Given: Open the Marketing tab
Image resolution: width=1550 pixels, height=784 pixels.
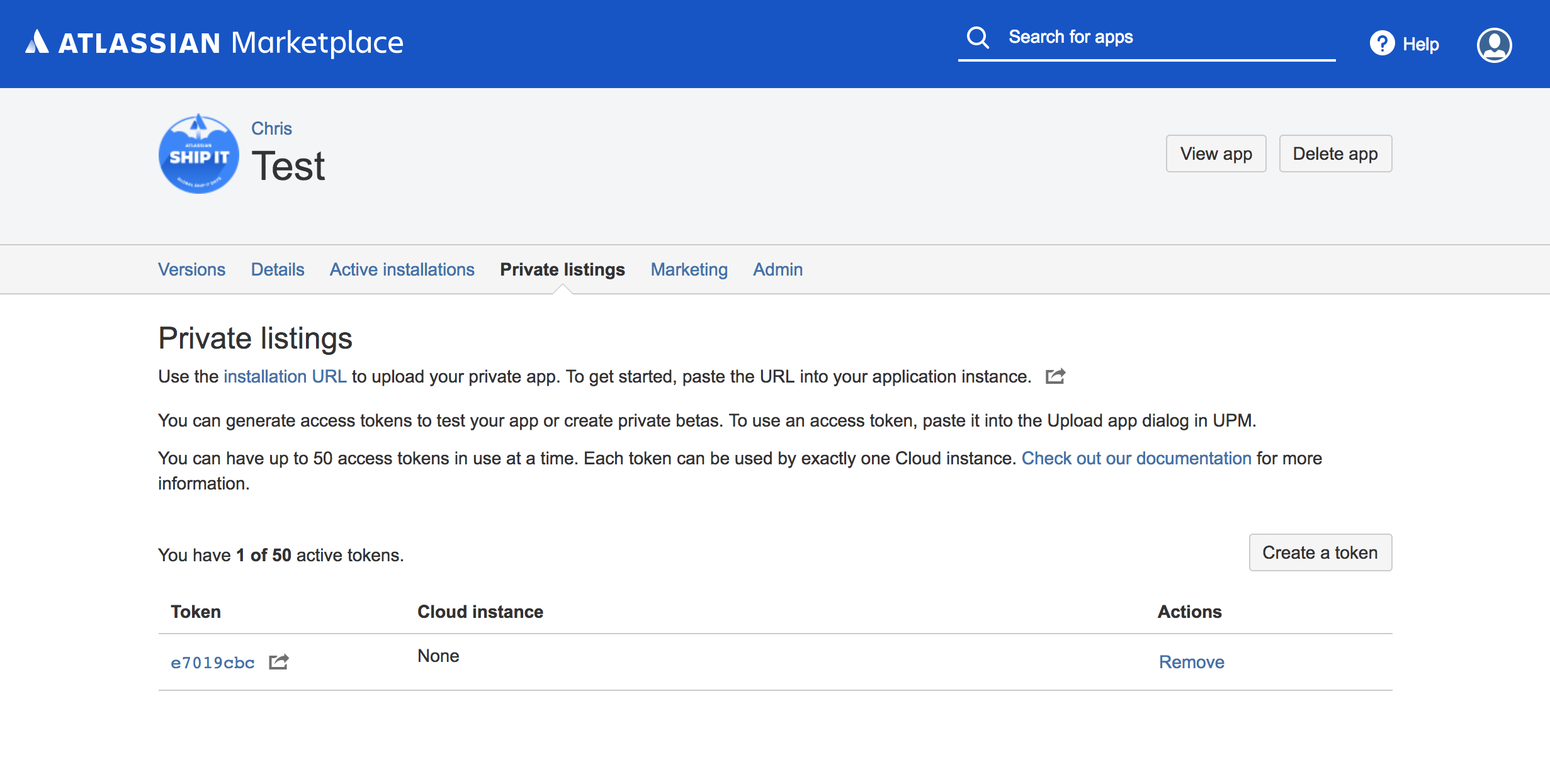Looking at the screenshot, I should 689,269.
